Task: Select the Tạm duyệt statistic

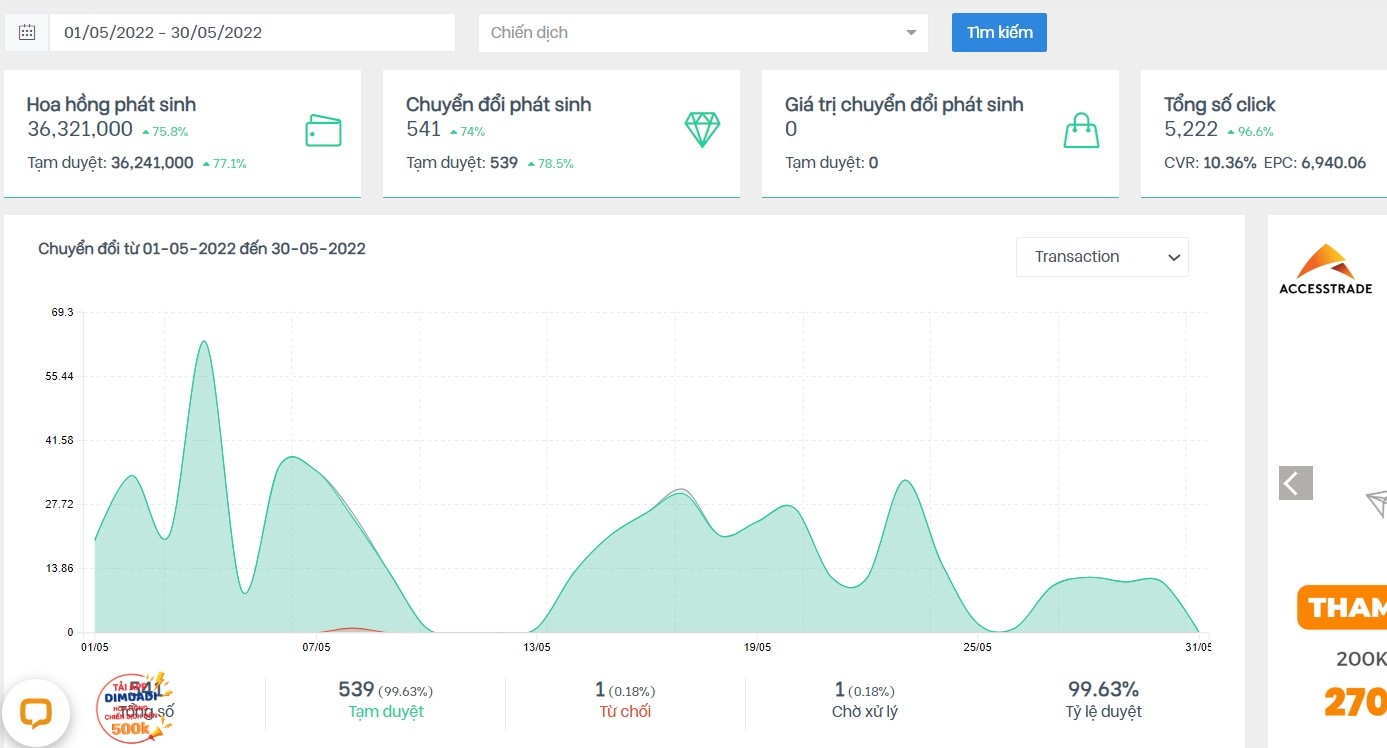Action: point(385,700)
